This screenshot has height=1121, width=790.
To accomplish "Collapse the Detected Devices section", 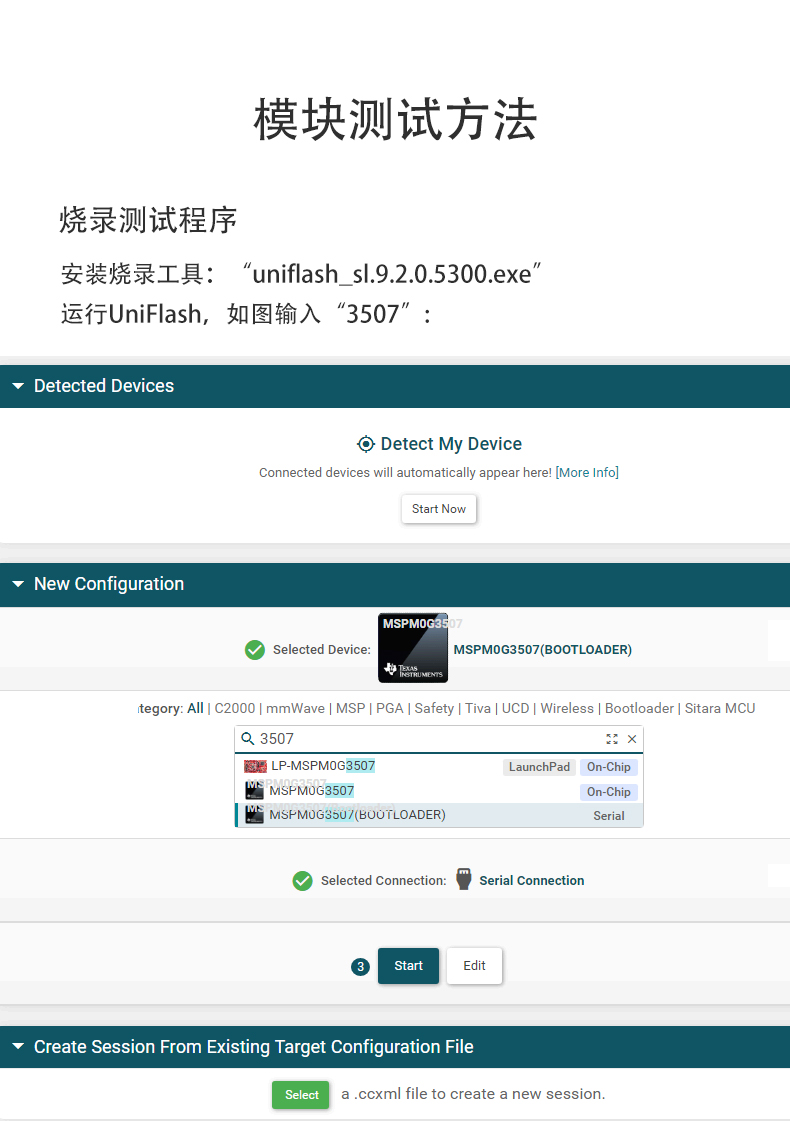I will (x=18, y=386).
